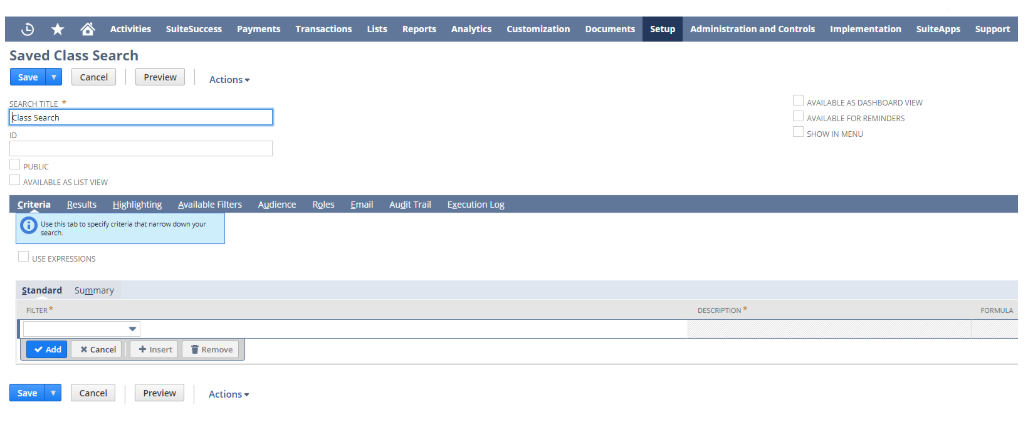
Task: Open the Implementation menu
Action: click(x=865, y=29)
